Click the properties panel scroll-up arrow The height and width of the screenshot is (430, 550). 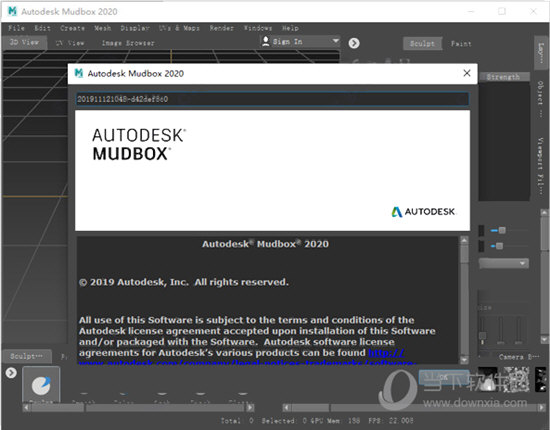click(544, 212)
